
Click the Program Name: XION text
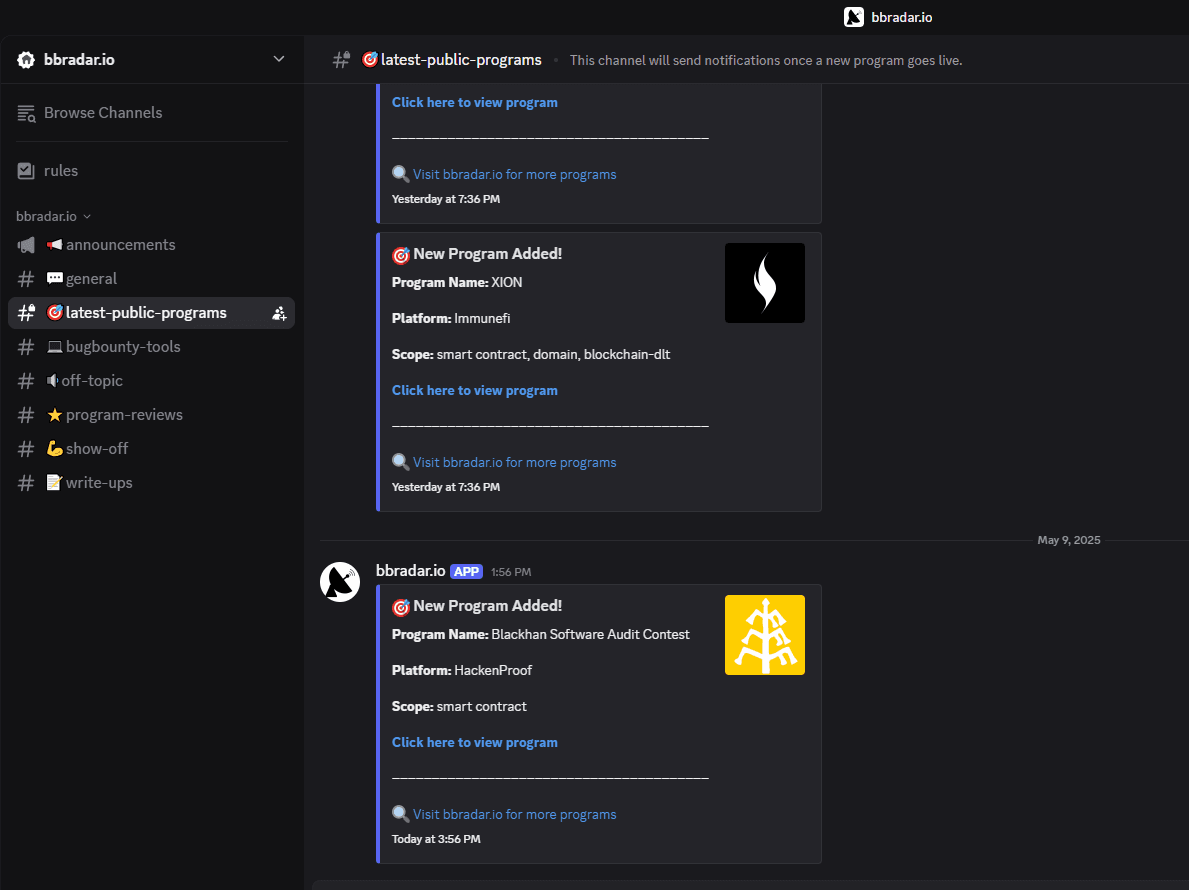[457, 282]
